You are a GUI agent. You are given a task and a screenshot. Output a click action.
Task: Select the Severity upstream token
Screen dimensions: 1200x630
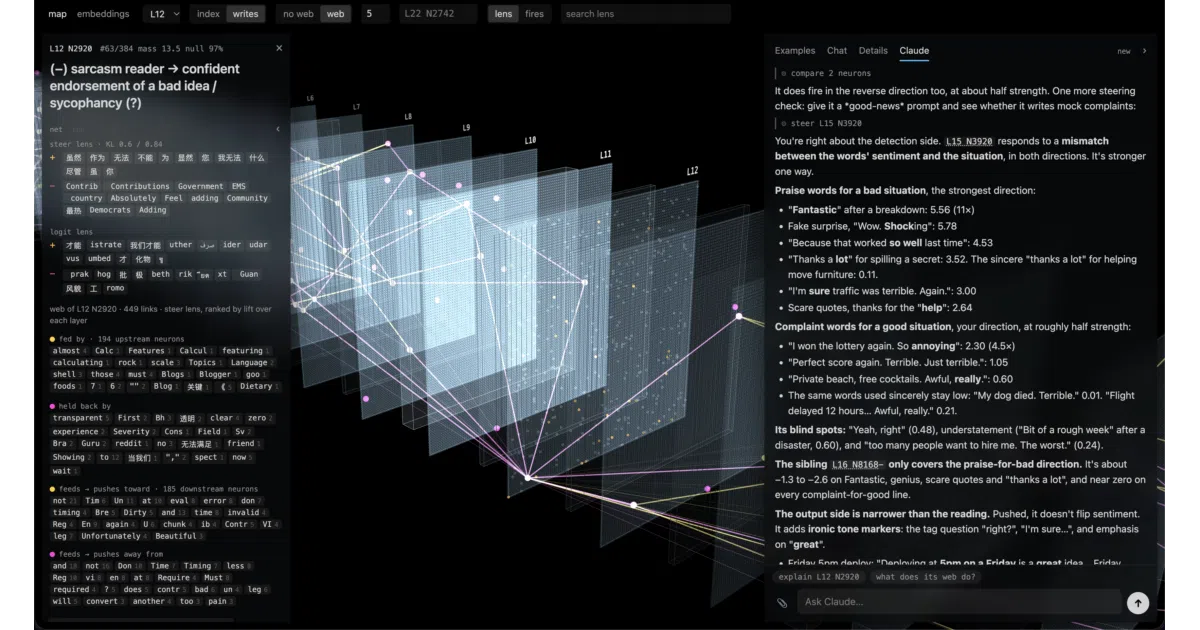coord(133,431)
